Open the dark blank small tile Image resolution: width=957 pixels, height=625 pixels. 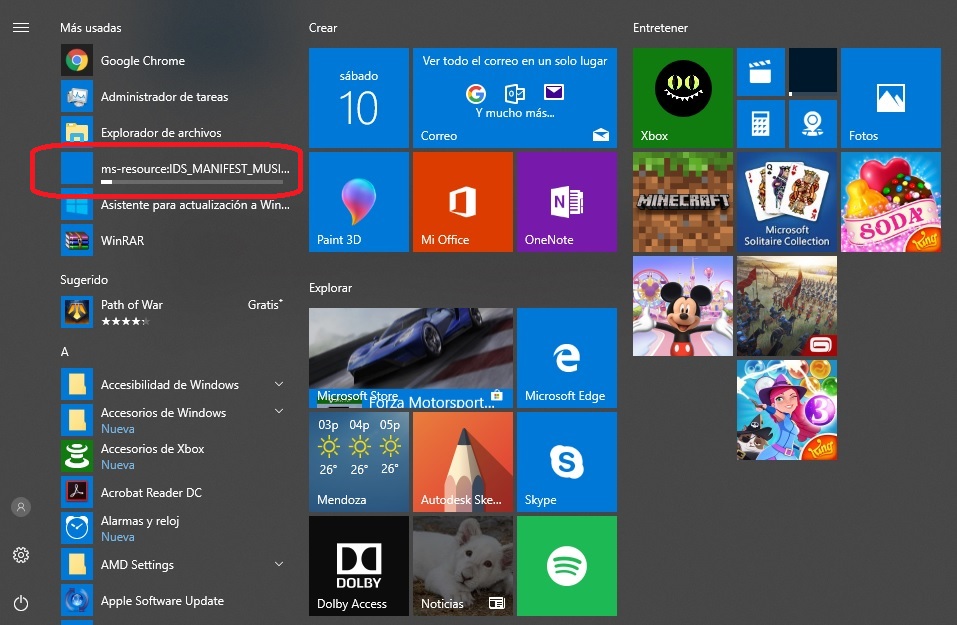coord(813,72)
